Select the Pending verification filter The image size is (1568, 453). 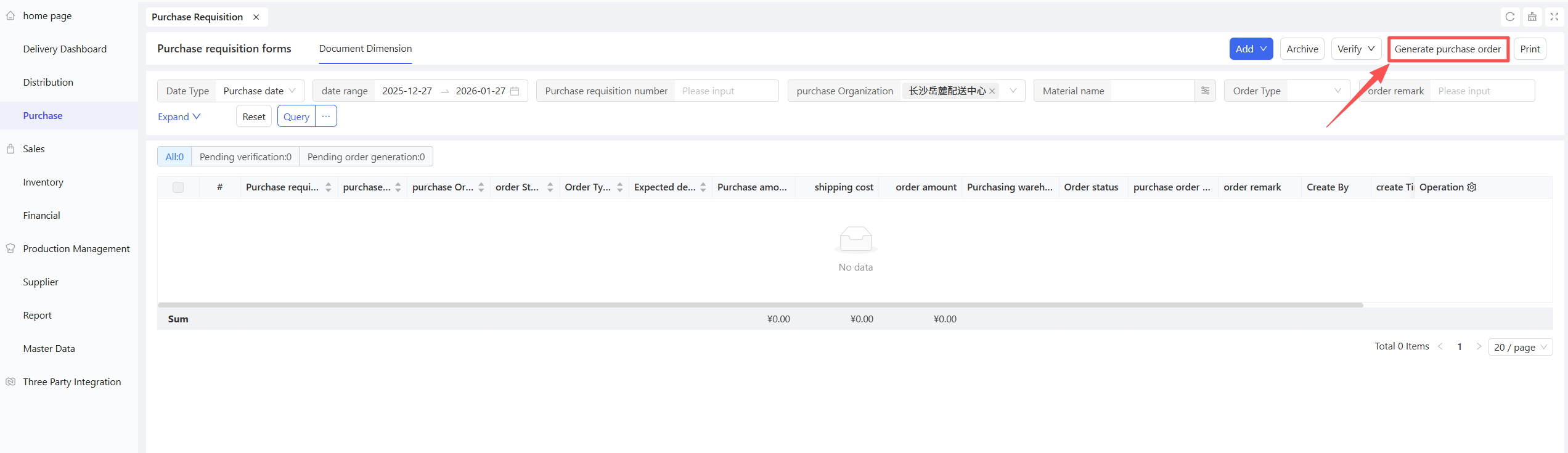245,157
